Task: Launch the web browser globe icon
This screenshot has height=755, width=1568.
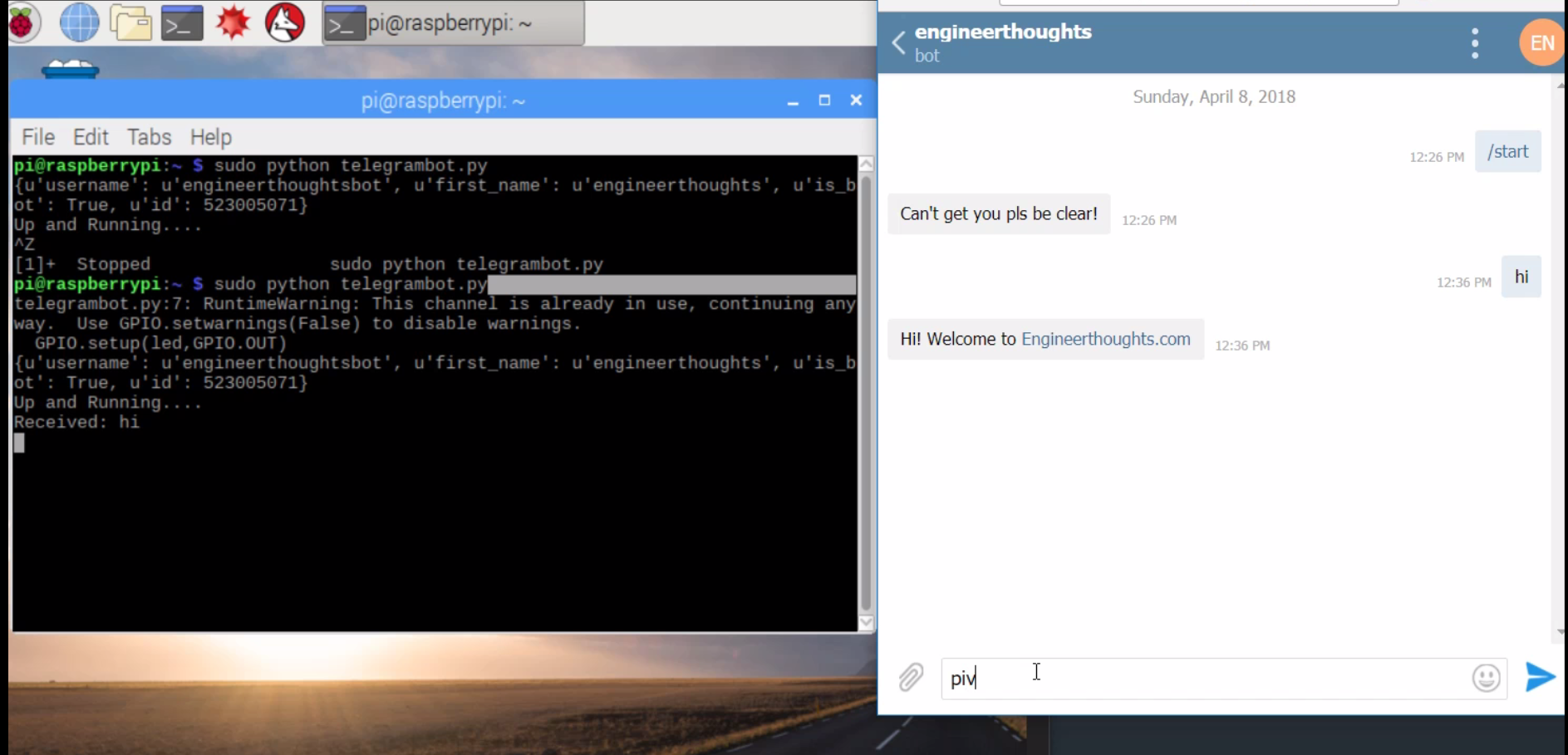Action: 80,22
